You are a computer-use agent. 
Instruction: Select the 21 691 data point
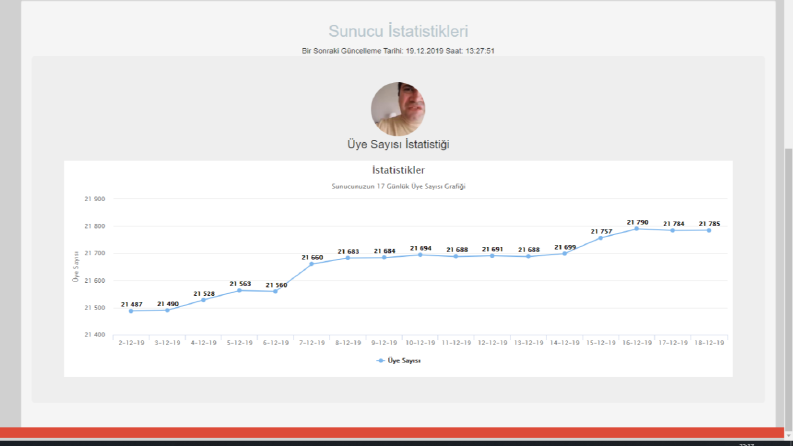click(493, 256)
